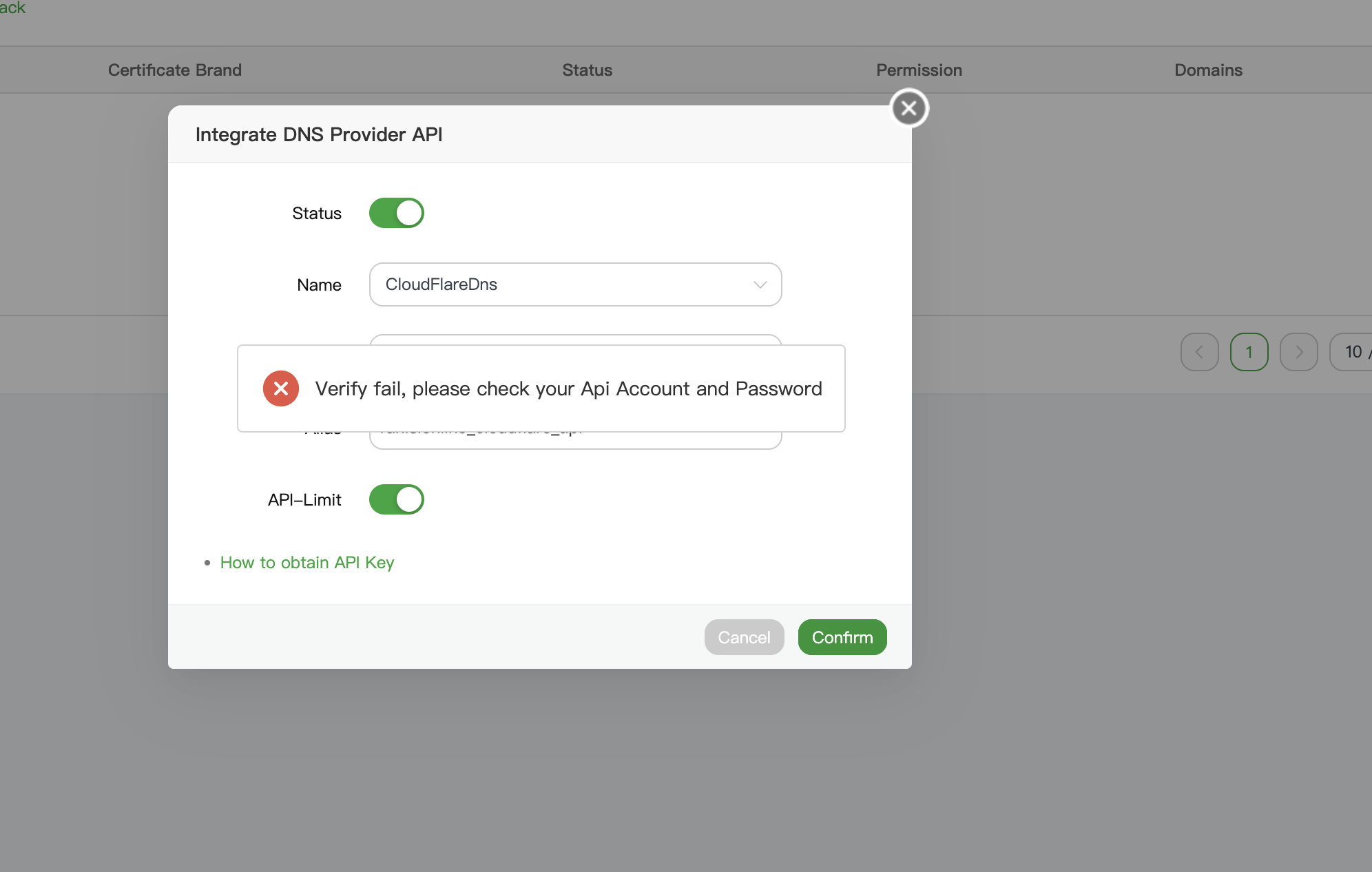The image size is (1372, 872).
Task: Close the Integrate DNS Provider dialog
Action: 909,108
